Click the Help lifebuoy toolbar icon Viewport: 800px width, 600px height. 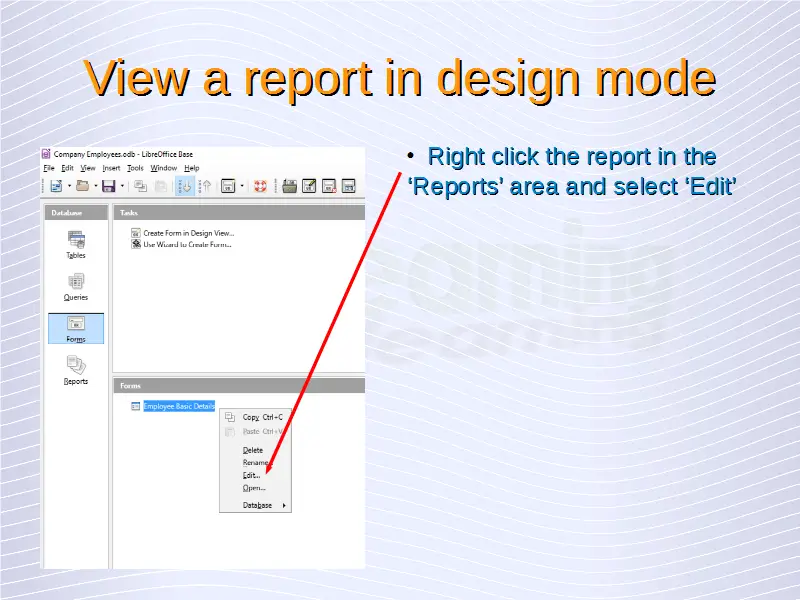(x=259, y=186)
